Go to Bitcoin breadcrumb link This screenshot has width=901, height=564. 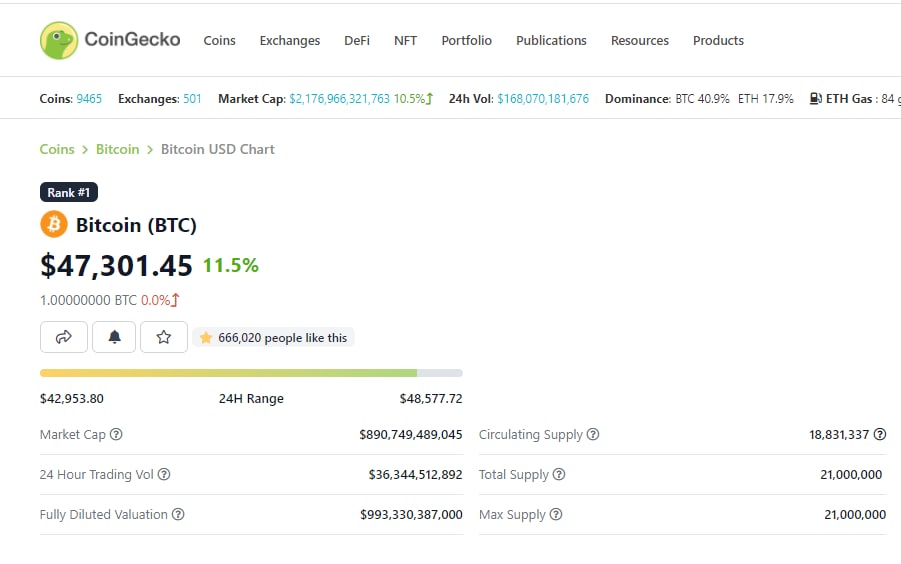coord(117,149)
